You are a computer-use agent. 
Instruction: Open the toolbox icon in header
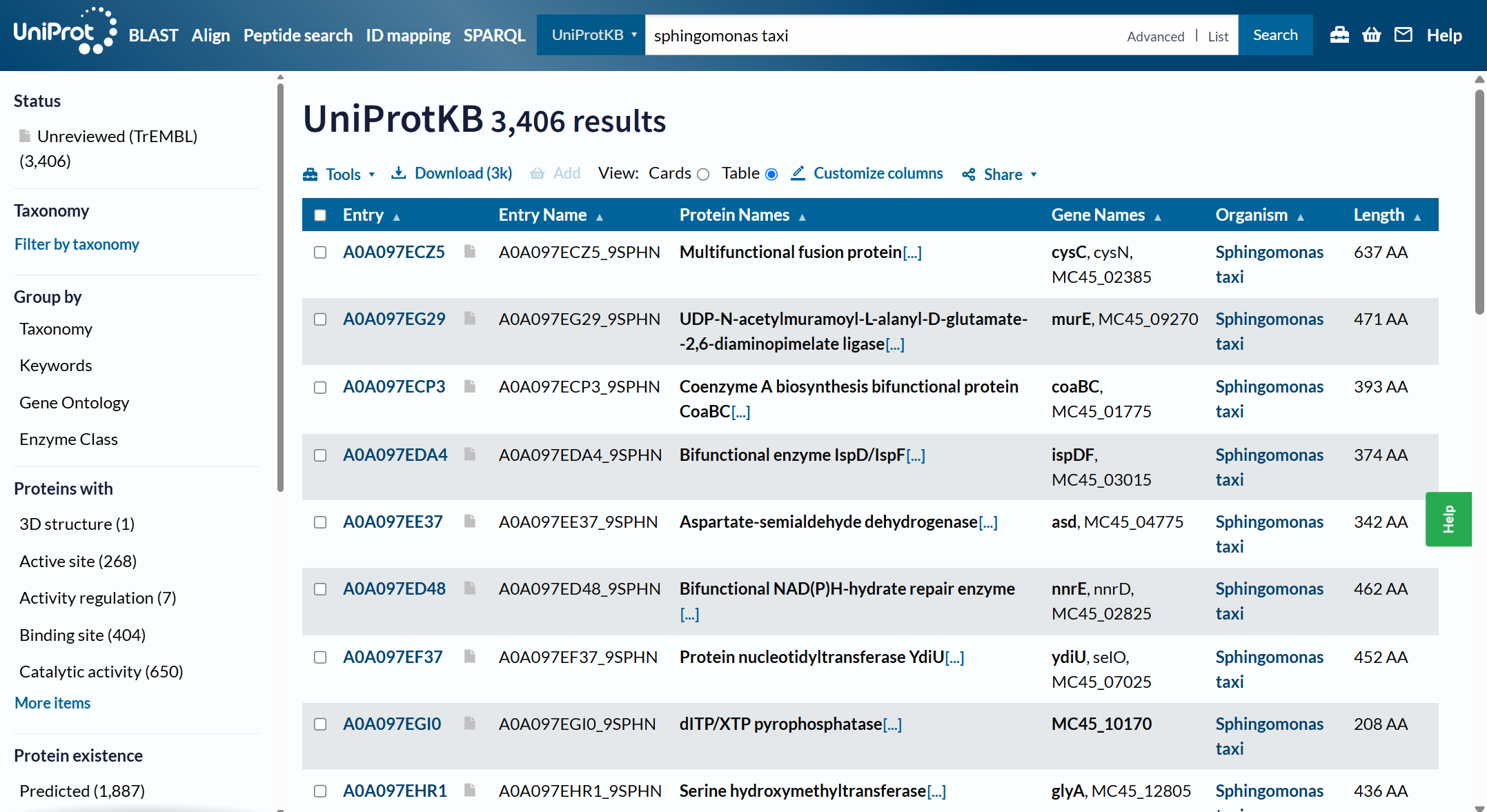(1339, 34)
